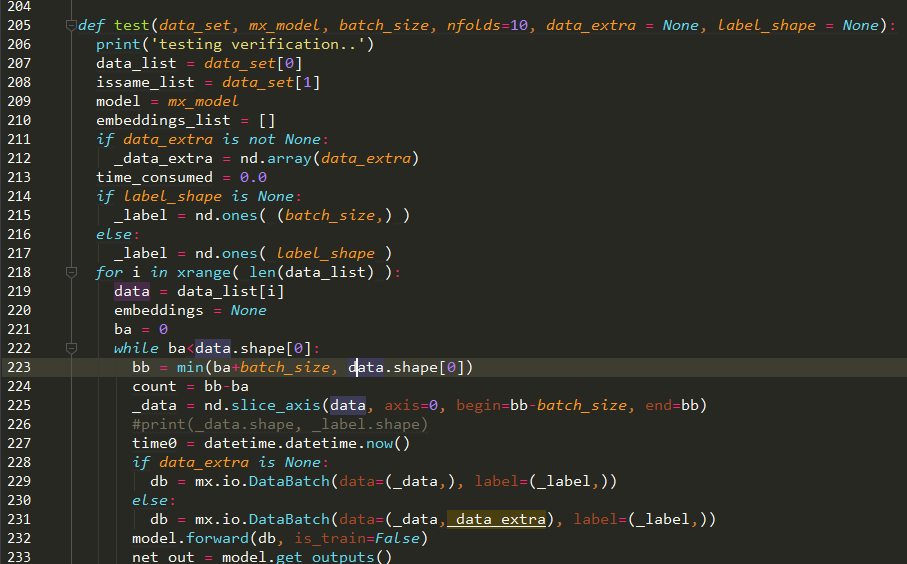Click the min function on line 223

point(190,367)
